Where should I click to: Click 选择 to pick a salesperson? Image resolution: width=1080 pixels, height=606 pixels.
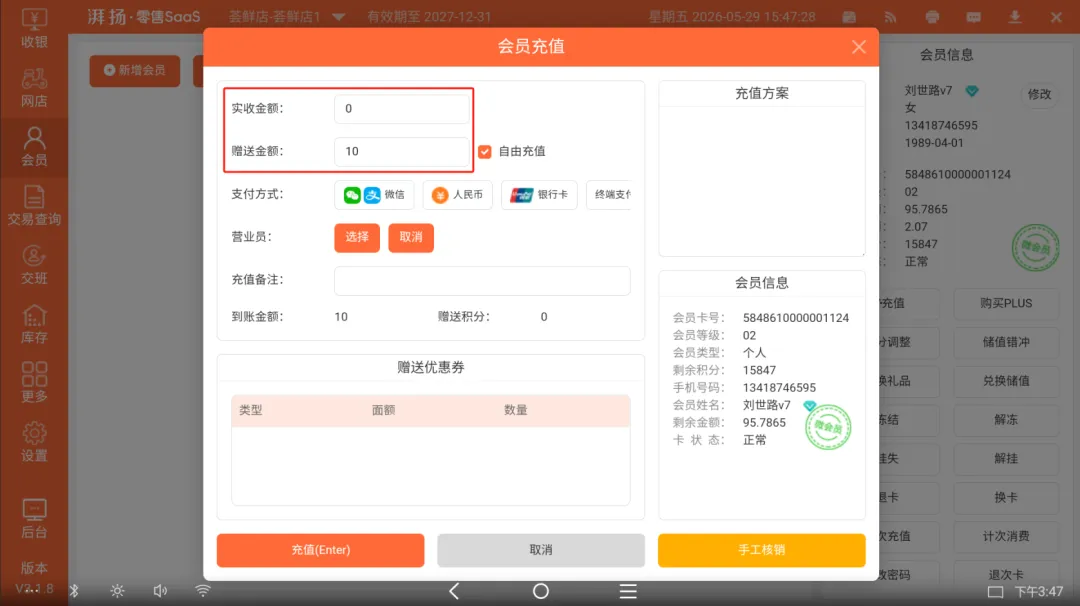tap(357, 238)
